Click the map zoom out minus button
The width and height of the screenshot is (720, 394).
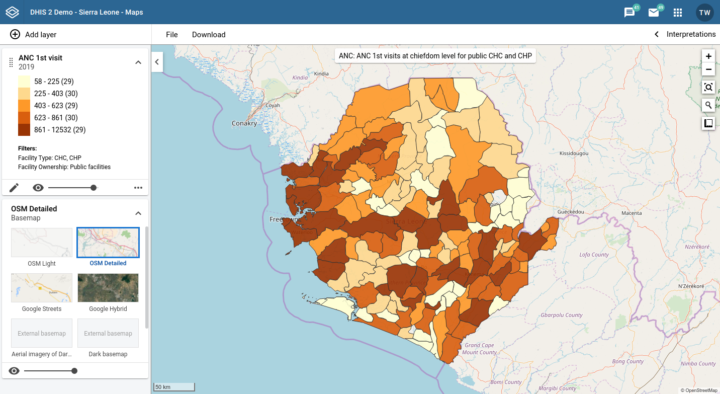tap(709, 69)
